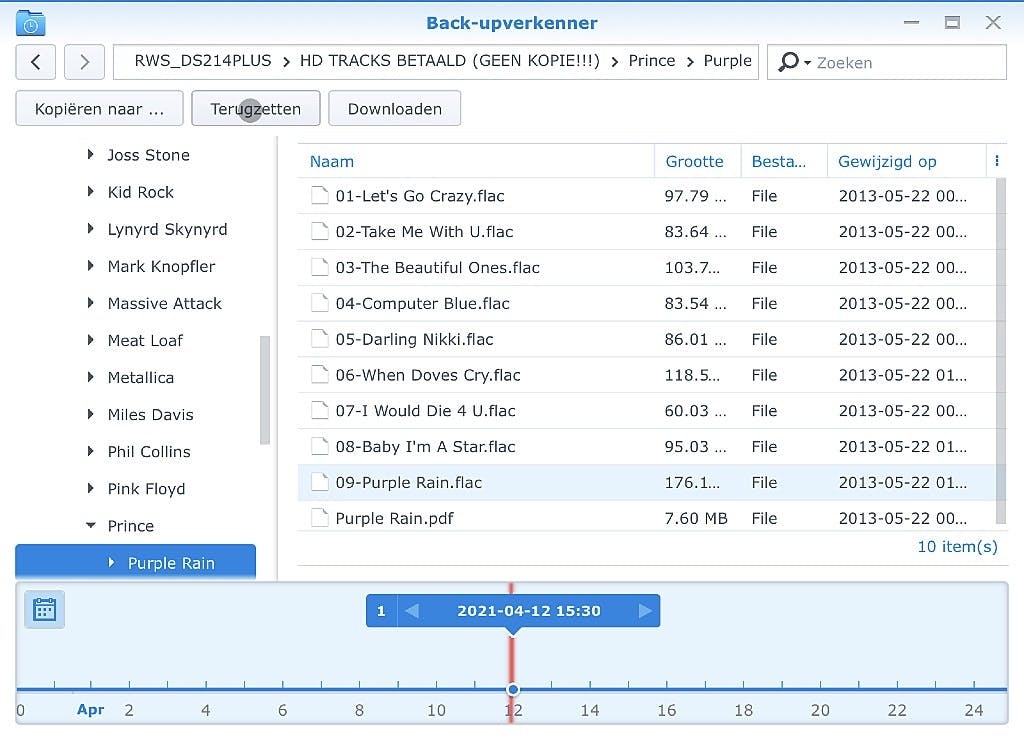Open column options three-dot menu
Image resolution: width=1024 pixels, height=740 pixels.
pyautogui.click(x=997, y=161)
